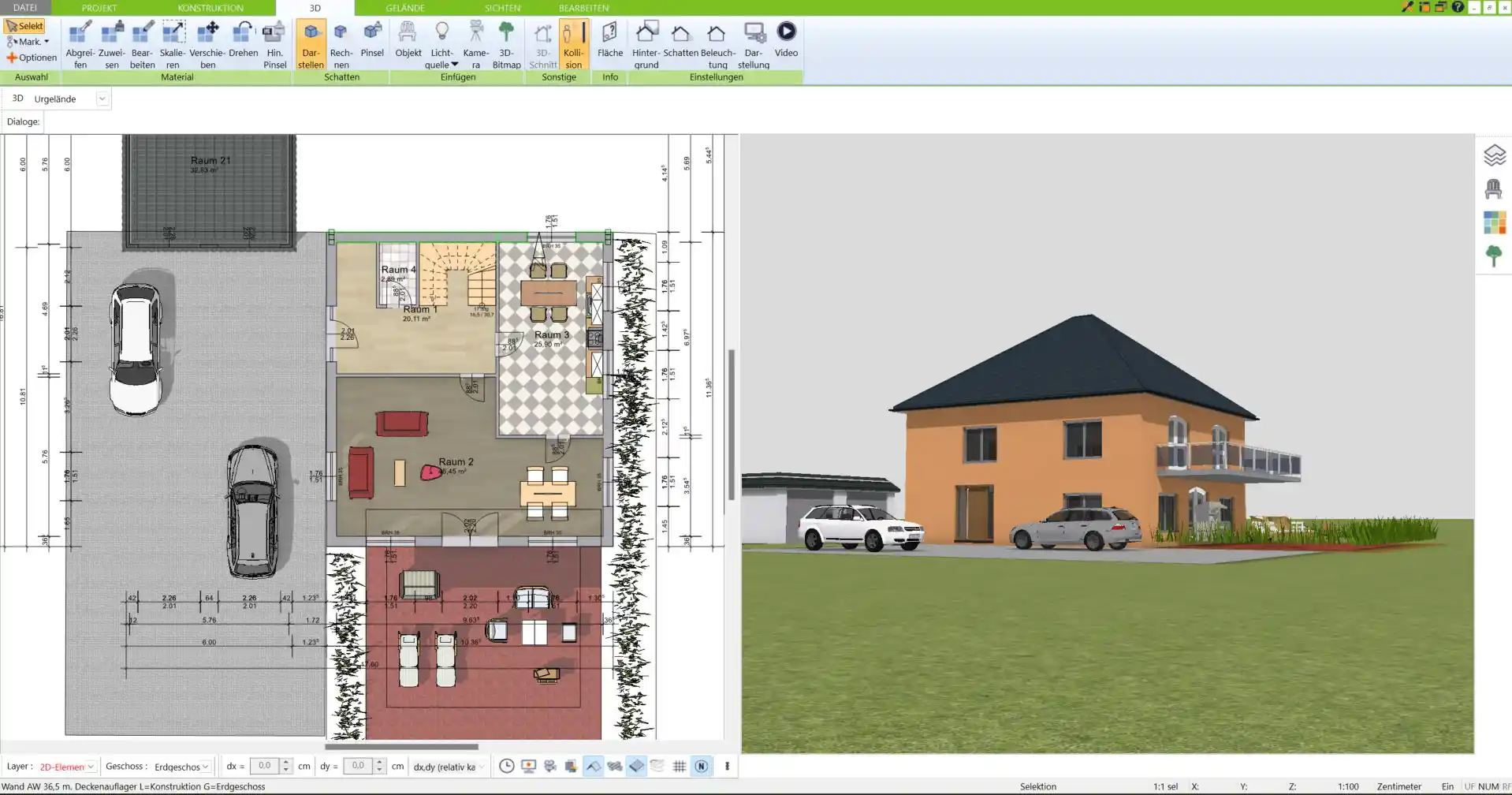Image resolution: width=1512 pixels, height=795 pixels.
Task: Open the KONSTRUKTION ribbon tab
Action: [x=210, y=8]
